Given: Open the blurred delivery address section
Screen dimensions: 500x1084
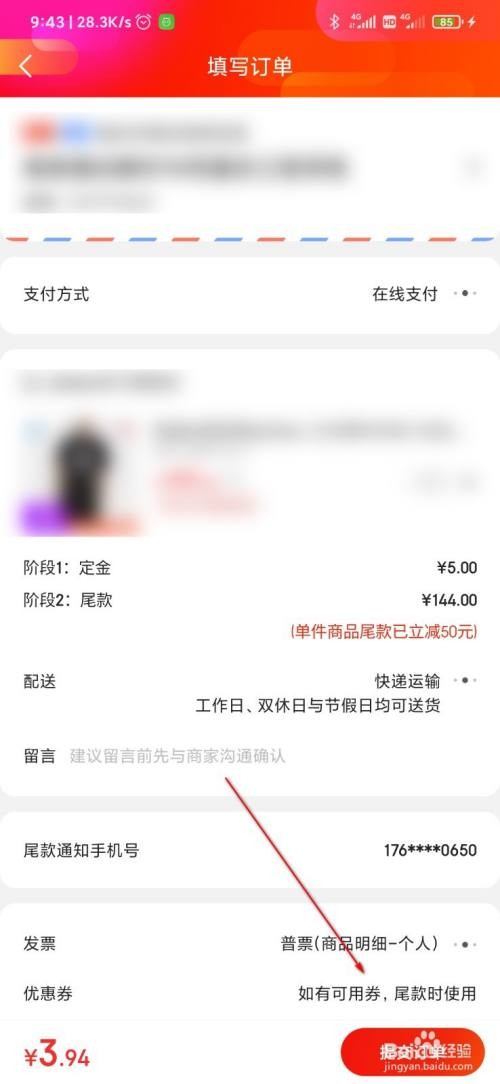Looking at the screenshot, I should tap(250, 166).
